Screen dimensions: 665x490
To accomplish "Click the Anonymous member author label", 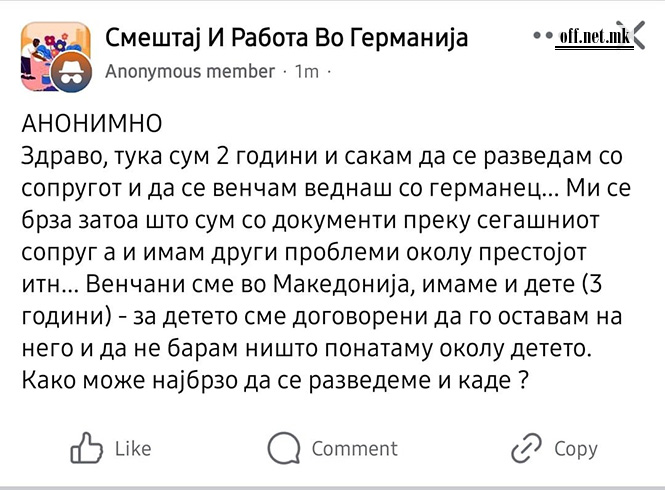I will click(190, 71).
